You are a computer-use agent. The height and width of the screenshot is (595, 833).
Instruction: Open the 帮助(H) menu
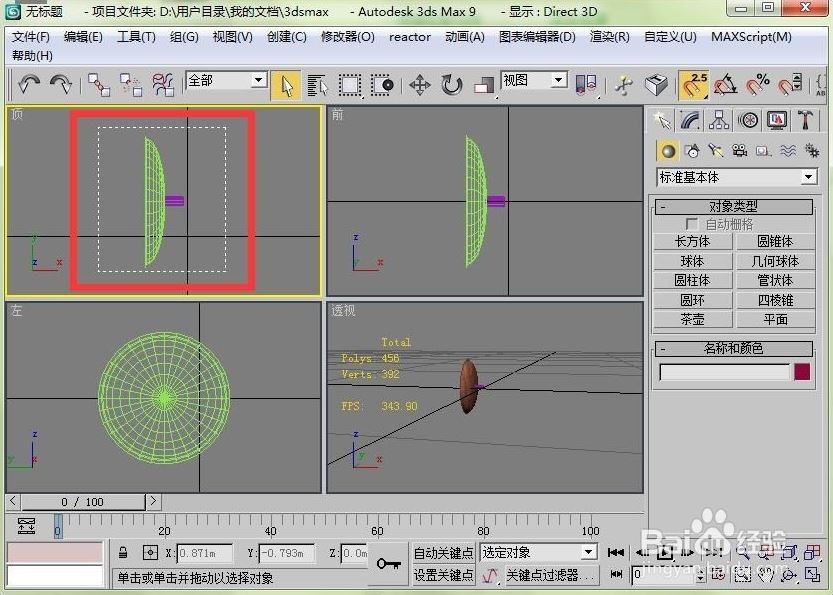[32, 55]
